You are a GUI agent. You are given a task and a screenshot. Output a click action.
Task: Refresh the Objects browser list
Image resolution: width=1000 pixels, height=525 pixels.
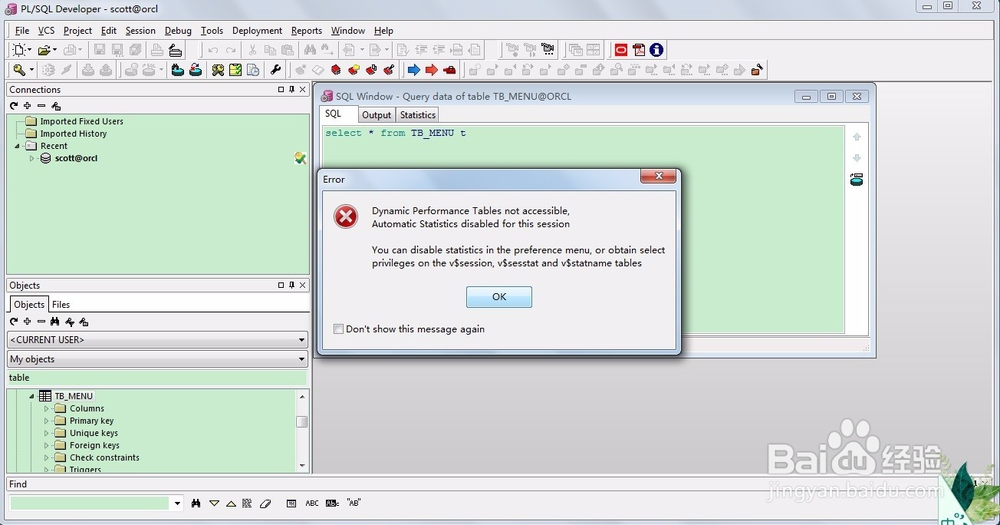coord(13,322)
